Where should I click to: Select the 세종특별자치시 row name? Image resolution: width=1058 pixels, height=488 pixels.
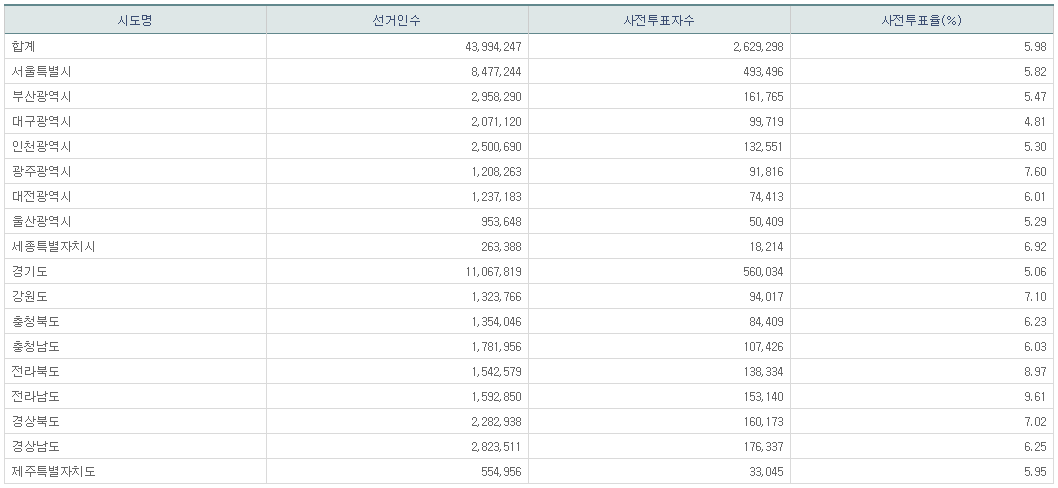tap(54, 246)
